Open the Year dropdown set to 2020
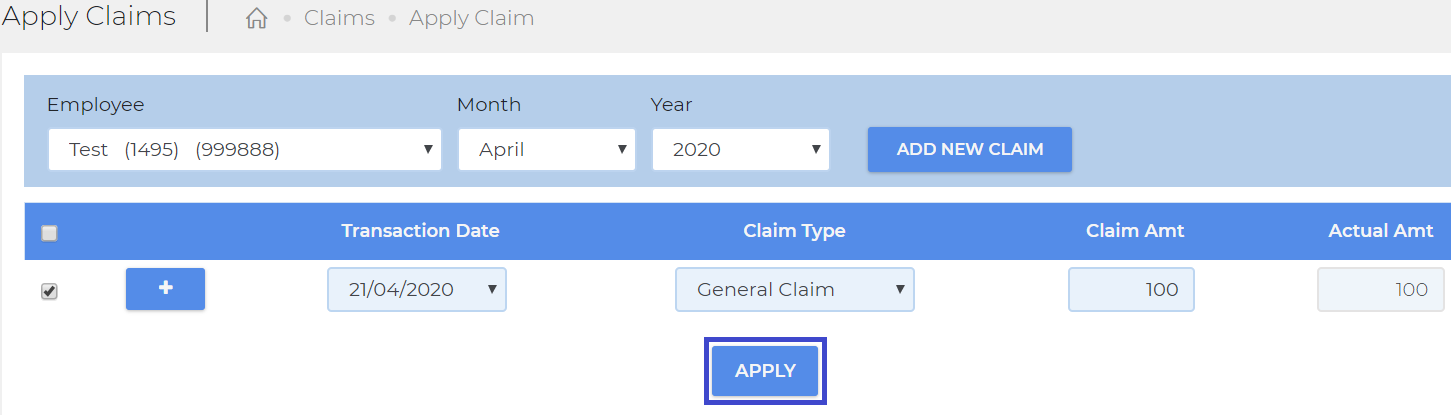 click(x=741, y=150)
